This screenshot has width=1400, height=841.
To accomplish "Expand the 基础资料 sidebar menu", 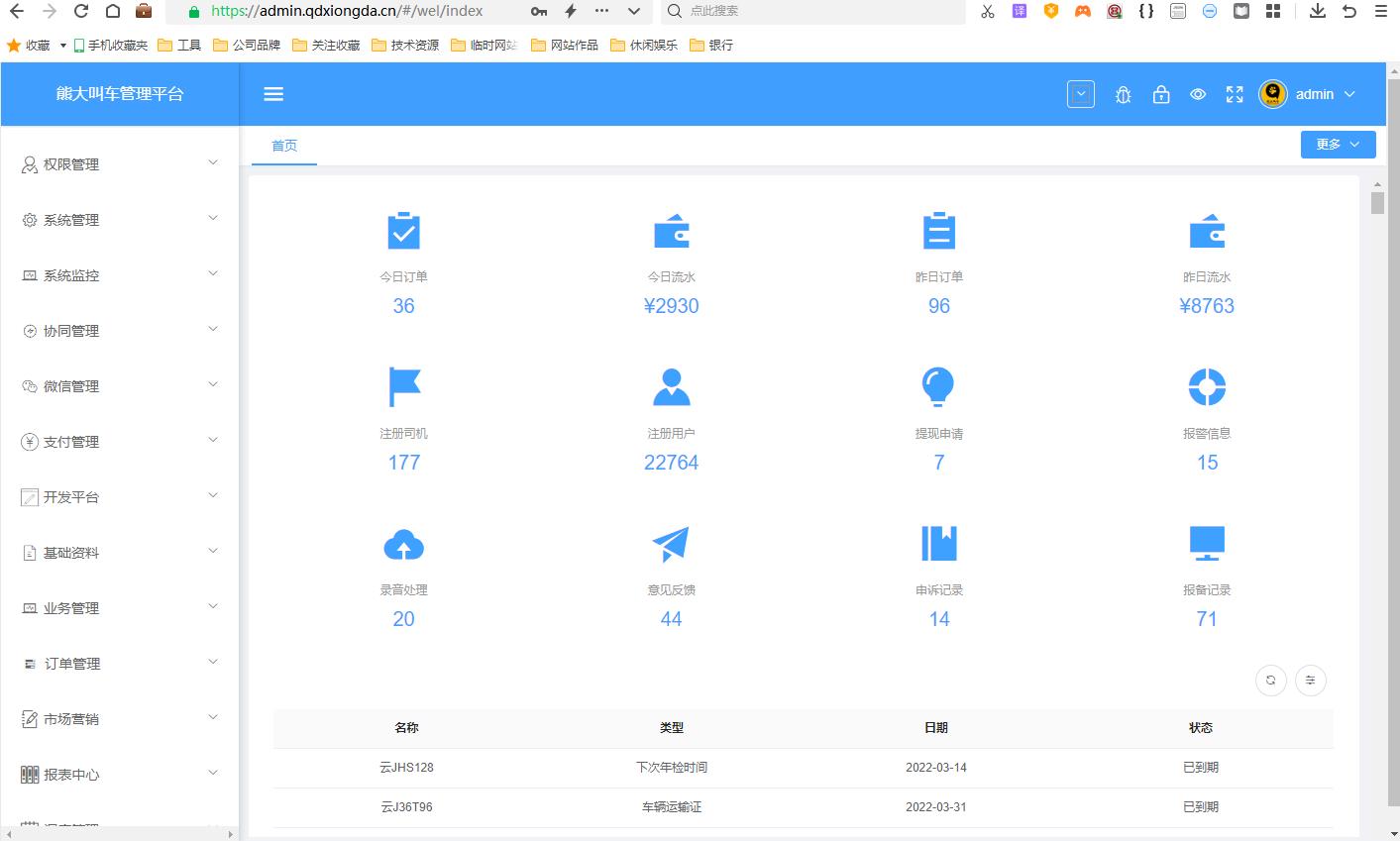I will [120, 553].
